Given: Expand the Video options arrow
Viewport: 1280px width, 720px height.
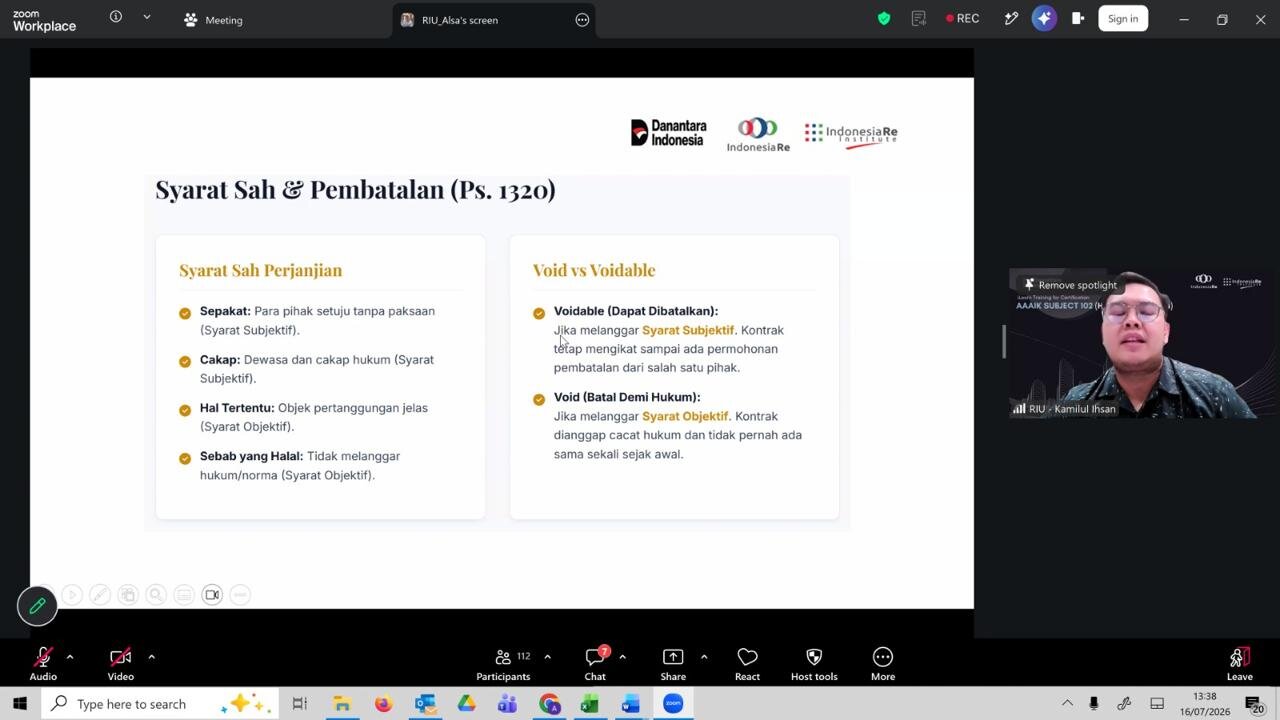Looking at the screenshot, I should 151,657.
